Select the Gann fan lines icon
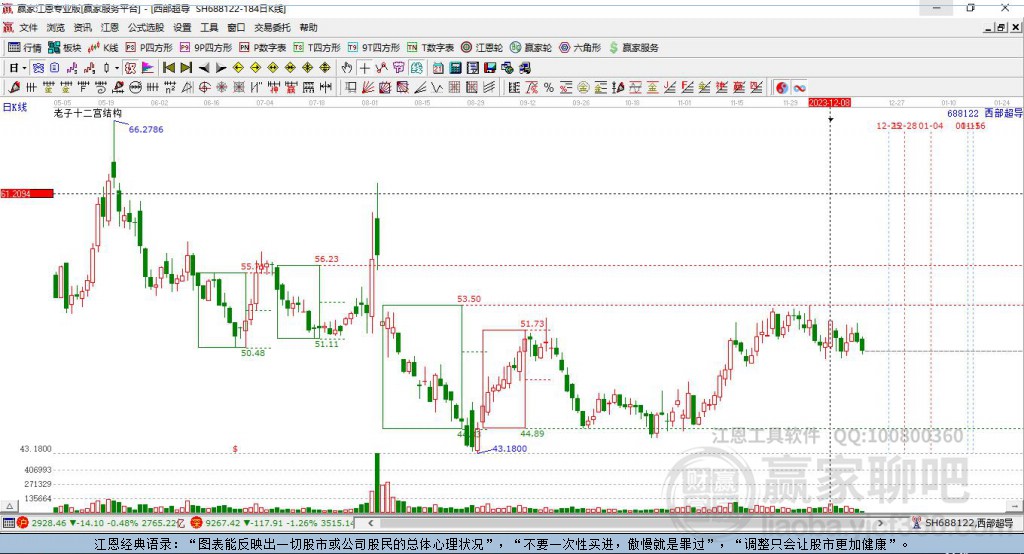 point(368,88)
